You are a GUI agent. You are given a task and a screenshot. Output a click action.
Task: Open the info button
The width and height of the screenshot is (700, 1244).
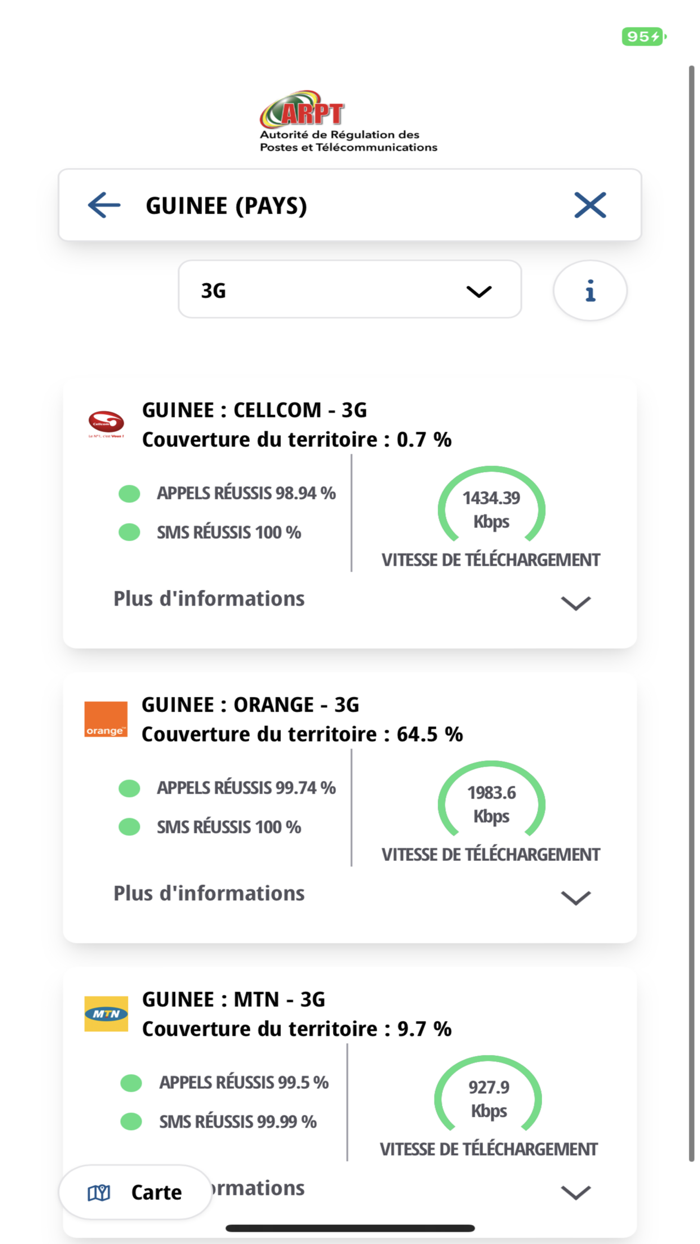(590, 291)
